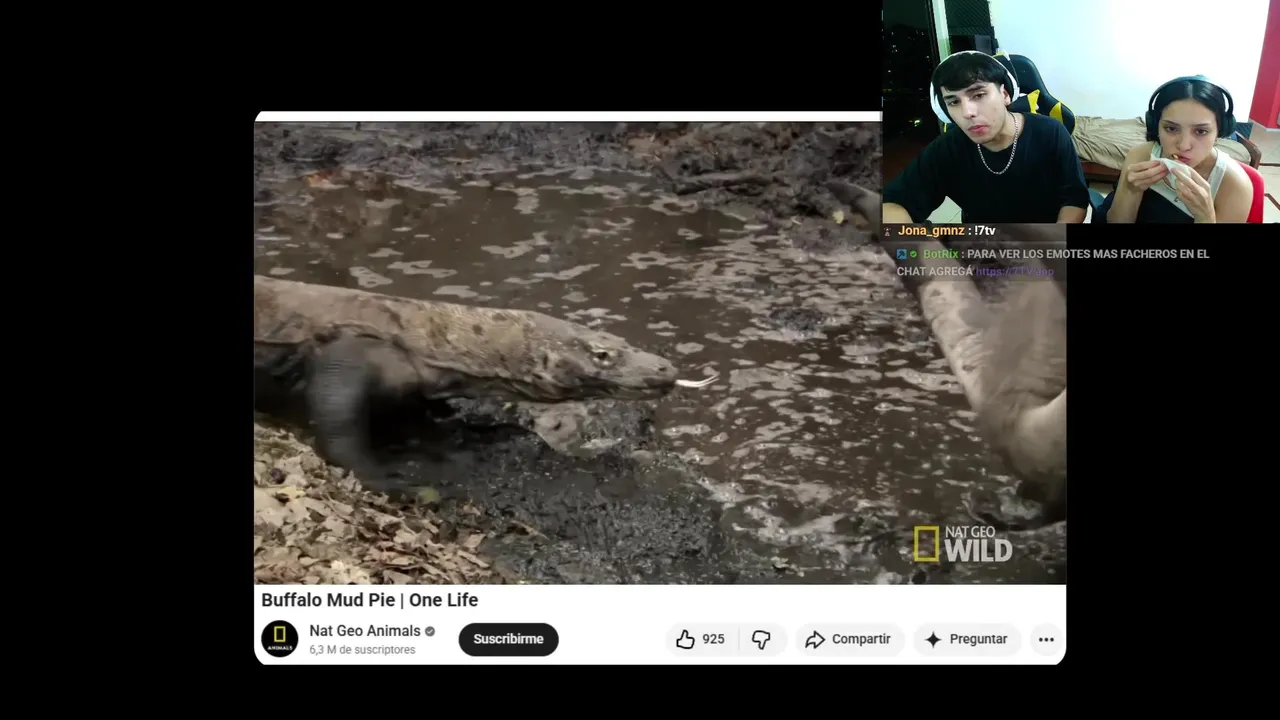Click the streamer webcam overlay
Image resolution: width=1280 pixels, height=720 pixels.
click(x=1081, y=111)
